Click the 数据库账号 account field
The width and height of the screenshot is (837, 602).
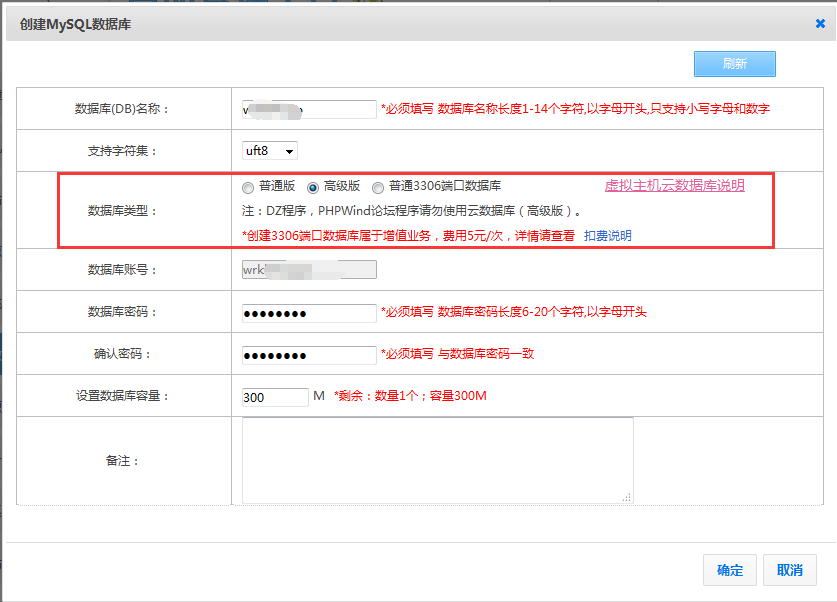[x=309, y=269]
